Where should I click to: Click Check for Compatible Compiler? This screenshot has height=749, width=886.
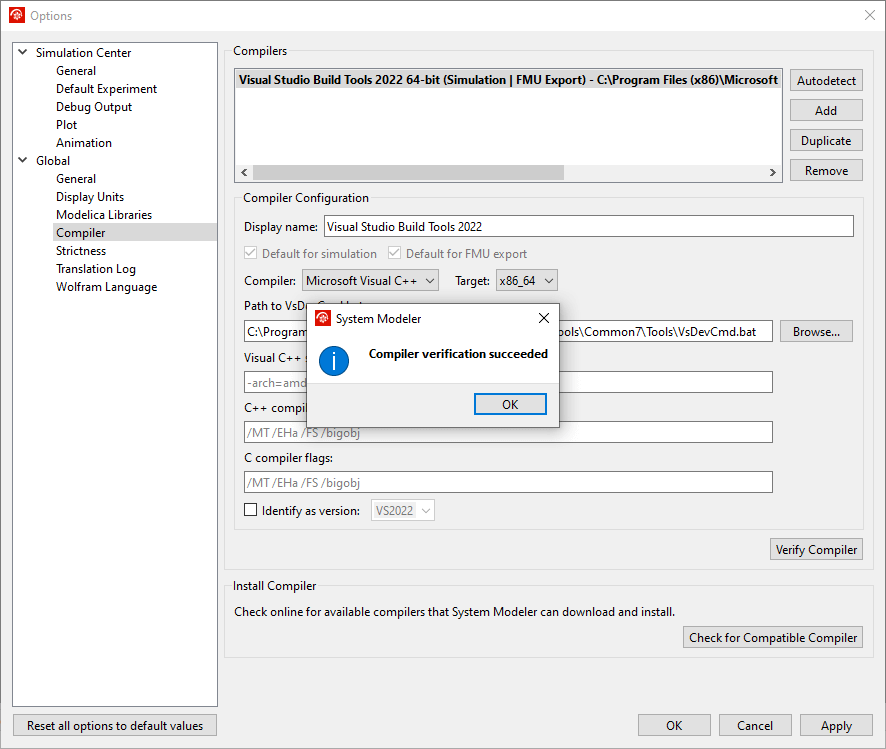click(x=772, y=637)
